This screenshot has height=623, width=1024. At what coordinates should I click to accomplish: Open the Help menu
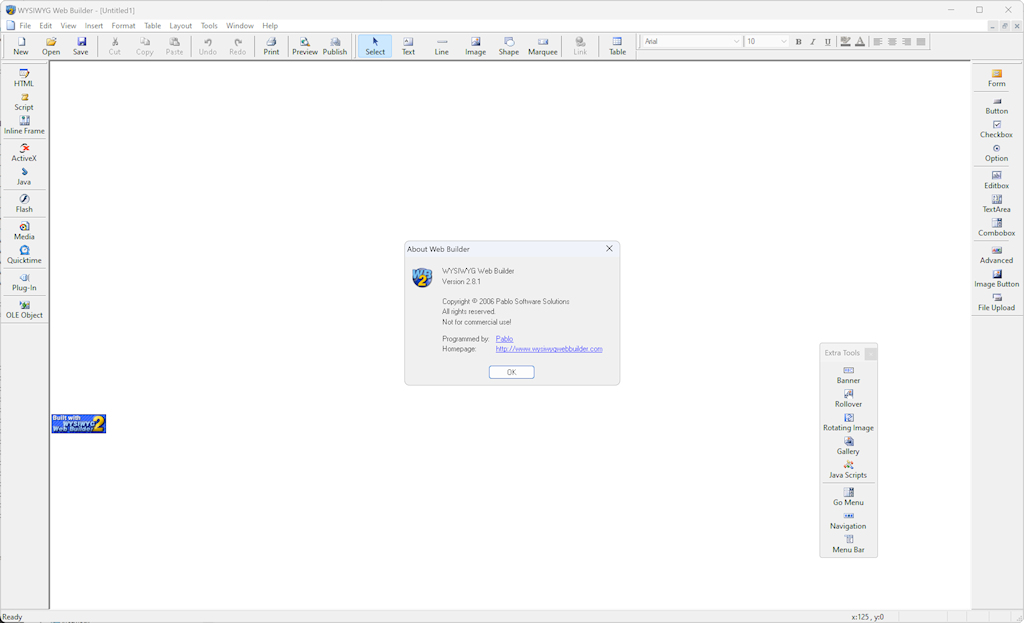point(270,25)
